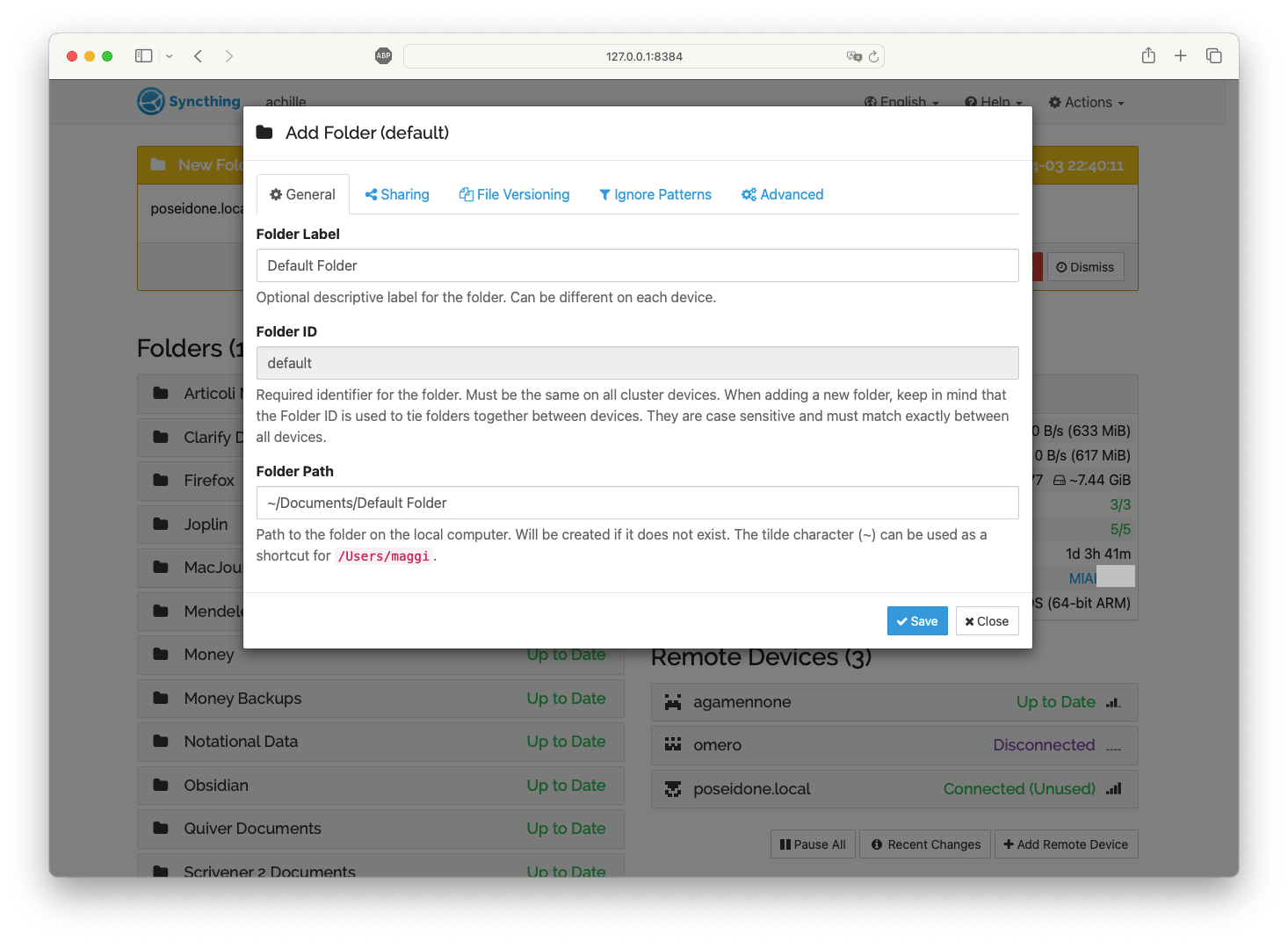Open the English language dropdown
This screenshot has width=1288, height=942.
click(901, 103)
